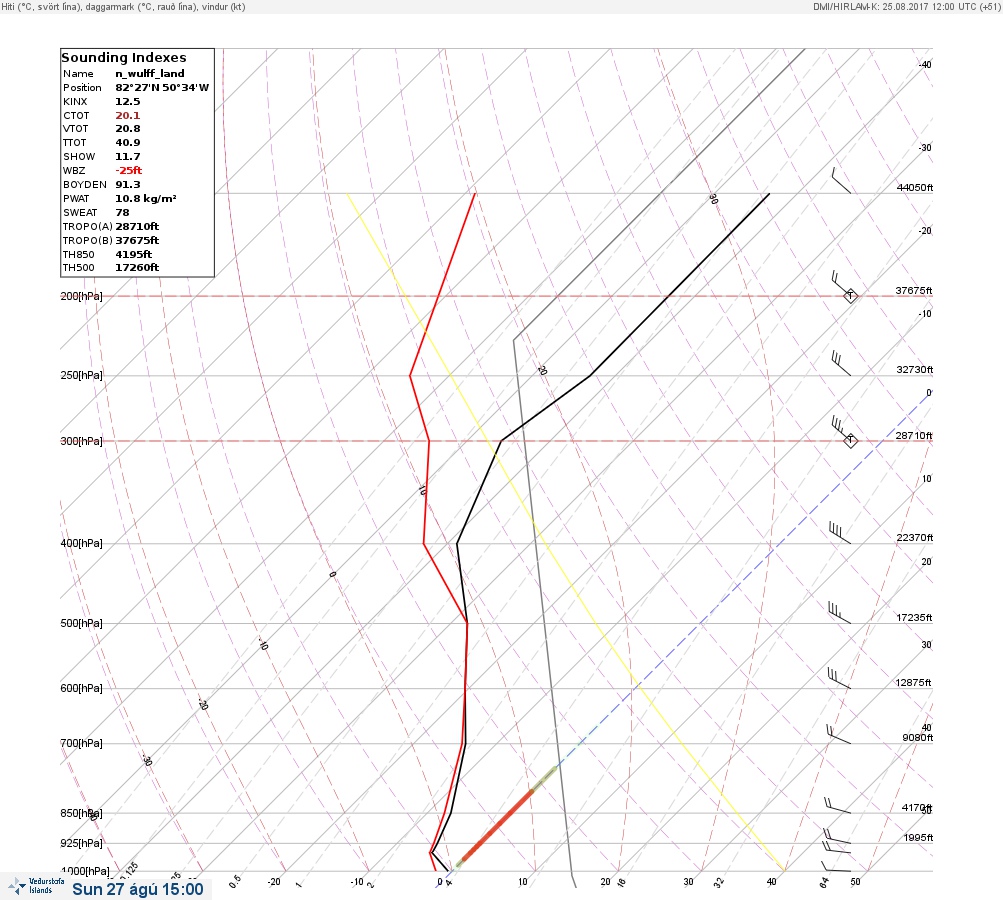Click the SWEAT value 78
The height and width of the screenshot is (900, 1003).
pyautogui.click(x=122, y=212)
